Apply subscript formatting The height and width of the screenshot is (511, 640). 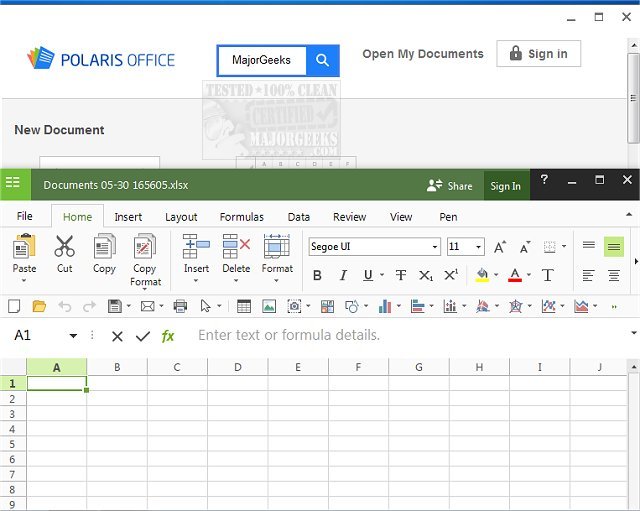tap(426, 275)
